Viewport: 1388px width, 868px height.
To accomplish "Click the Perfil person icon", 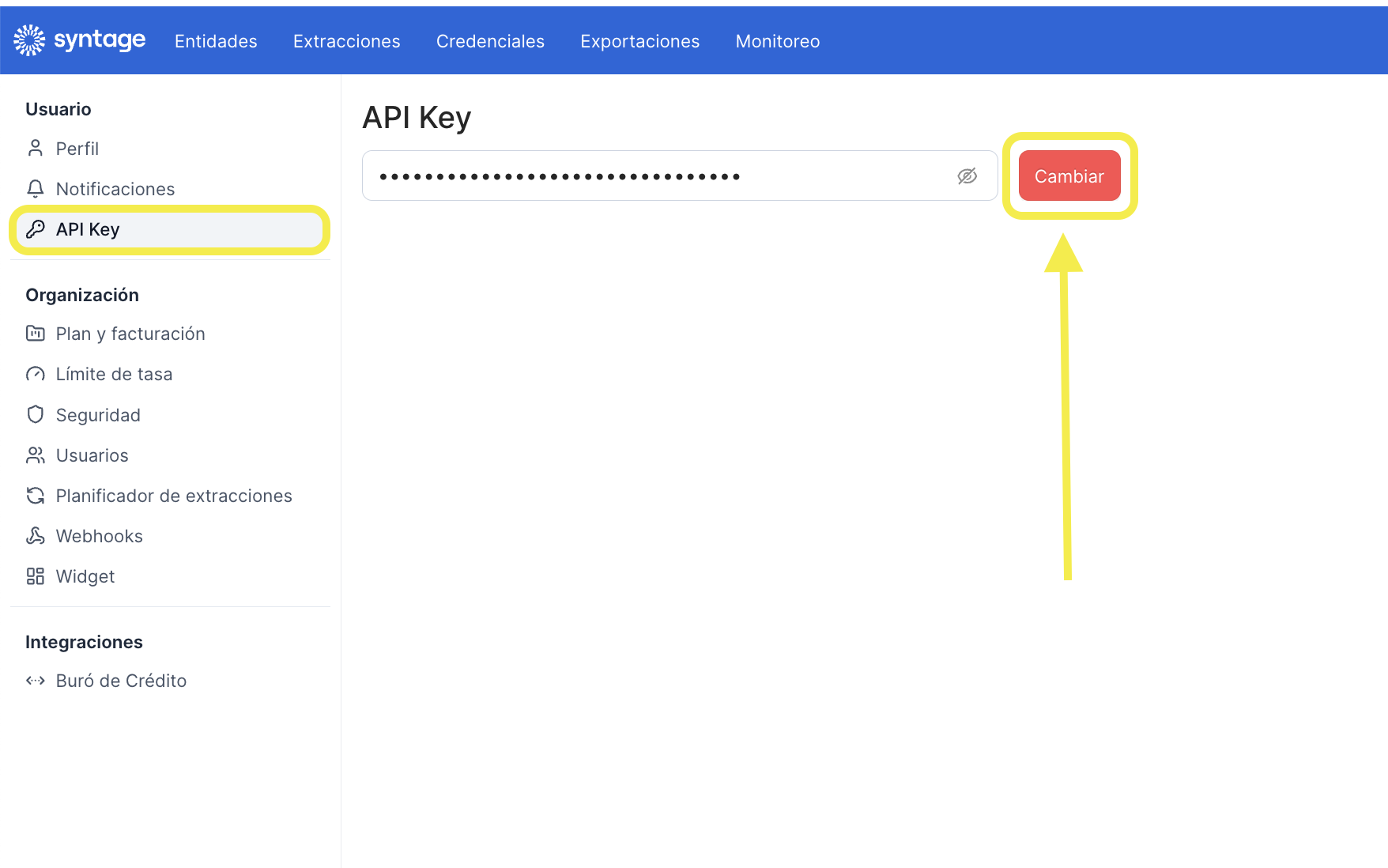I will pos(36,149).
